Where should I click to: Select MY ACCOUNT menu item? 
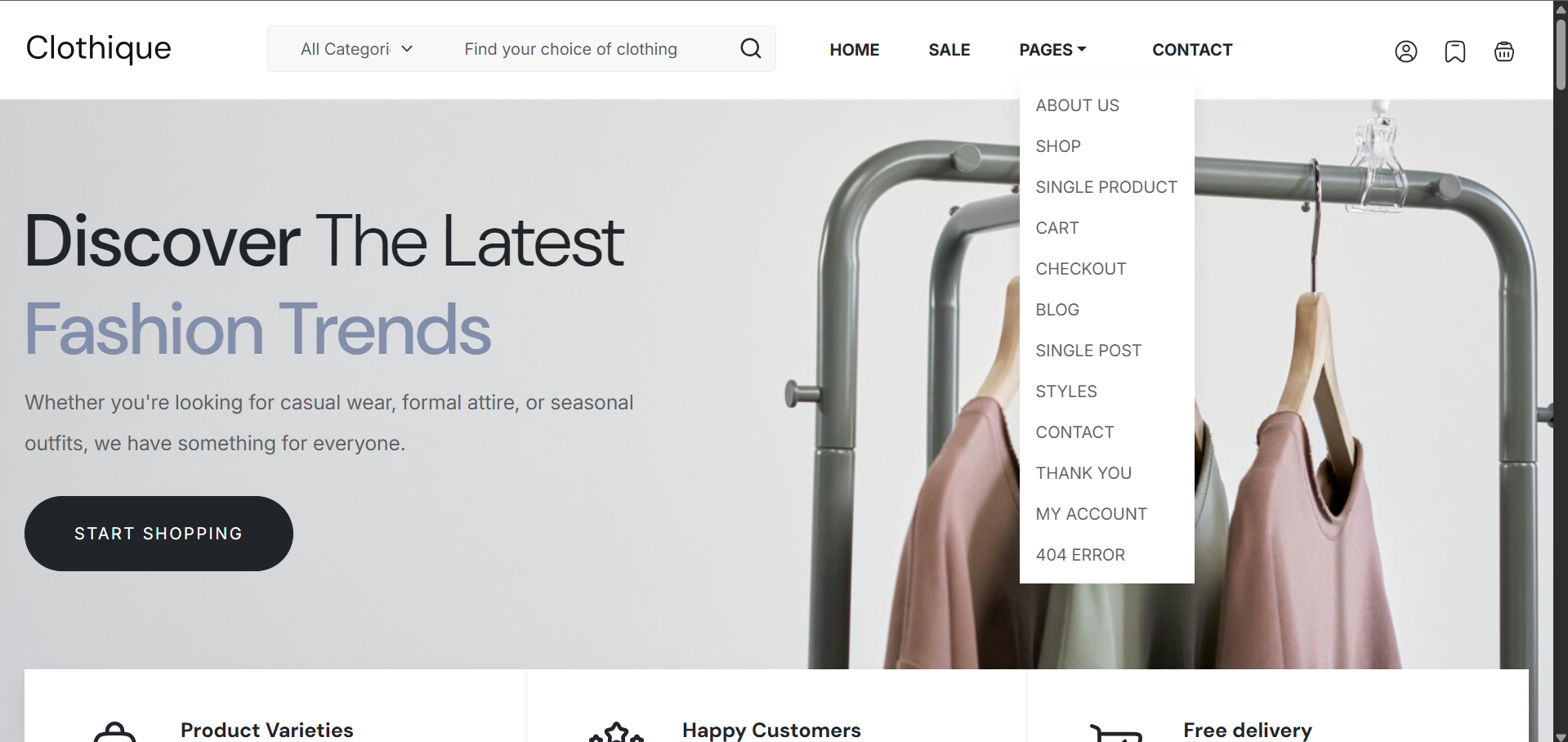(x=1091, y=514)
